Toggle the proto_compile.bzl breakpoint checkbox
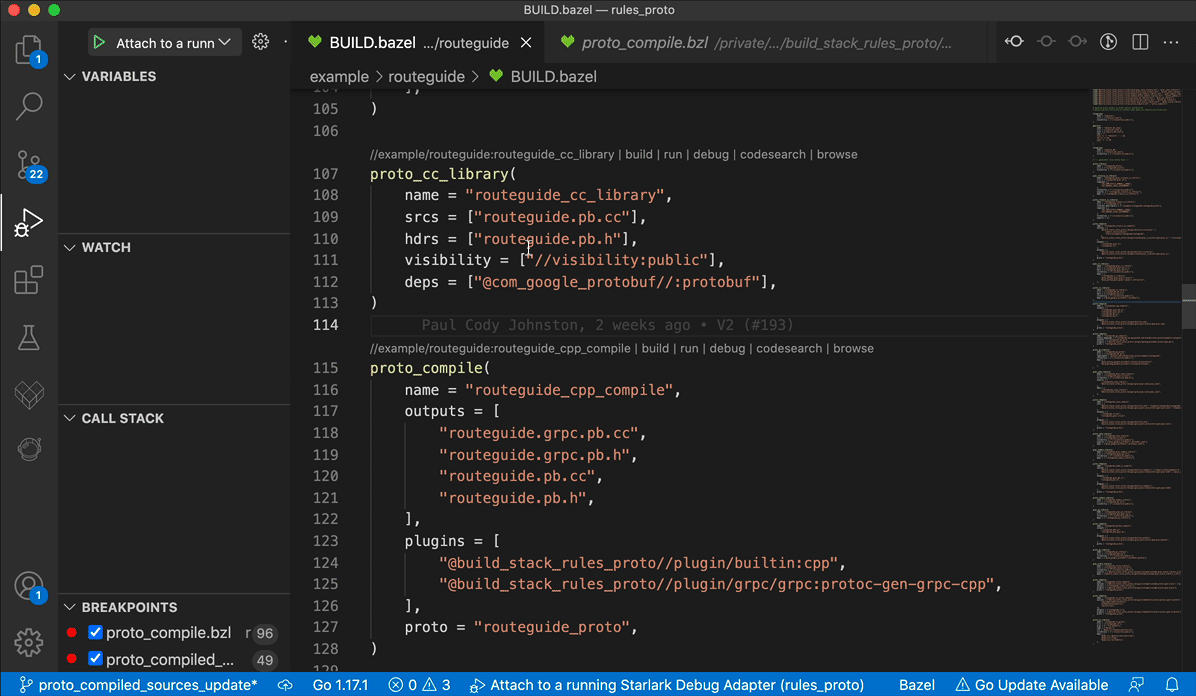The image size is (1196, 696). click(x=95, y=632)
